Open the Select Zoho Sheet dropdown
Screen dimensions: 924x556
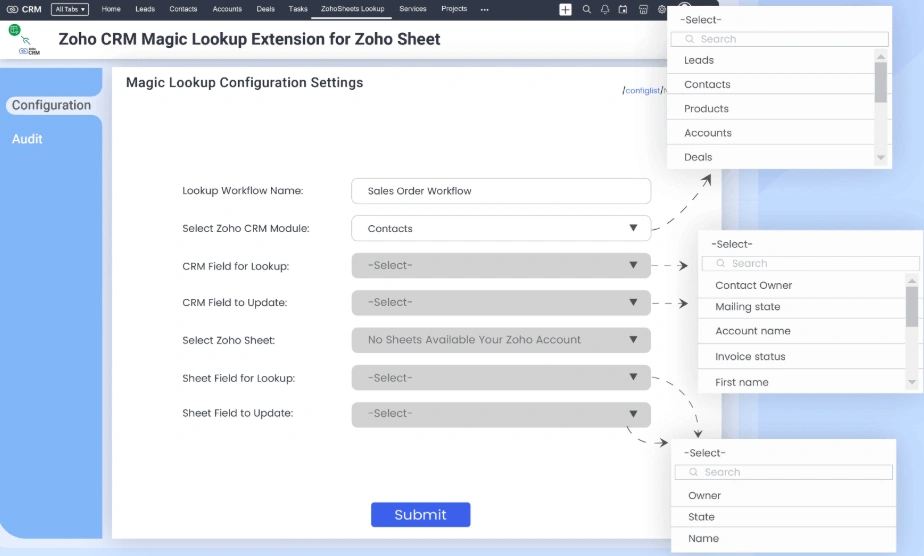click(x=501, y=340)
